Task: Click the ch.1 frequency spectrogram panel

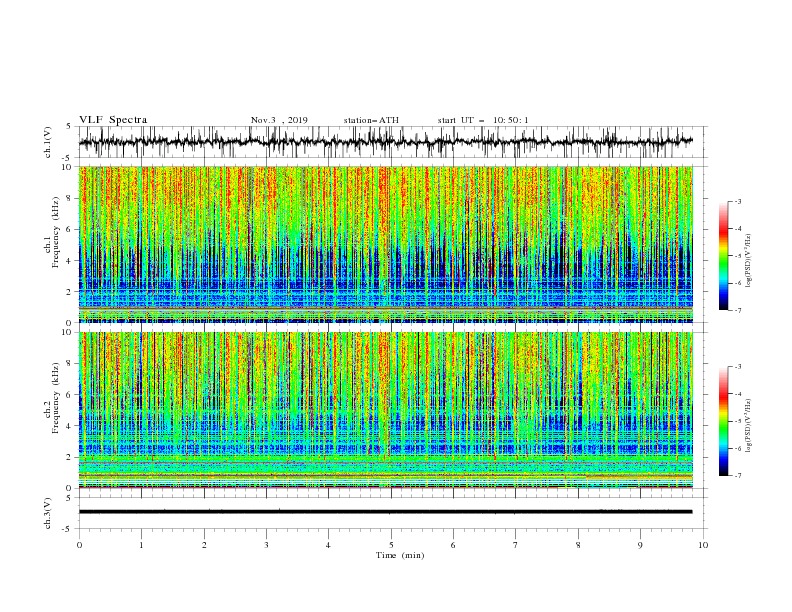Action: (x=385, y=244)
